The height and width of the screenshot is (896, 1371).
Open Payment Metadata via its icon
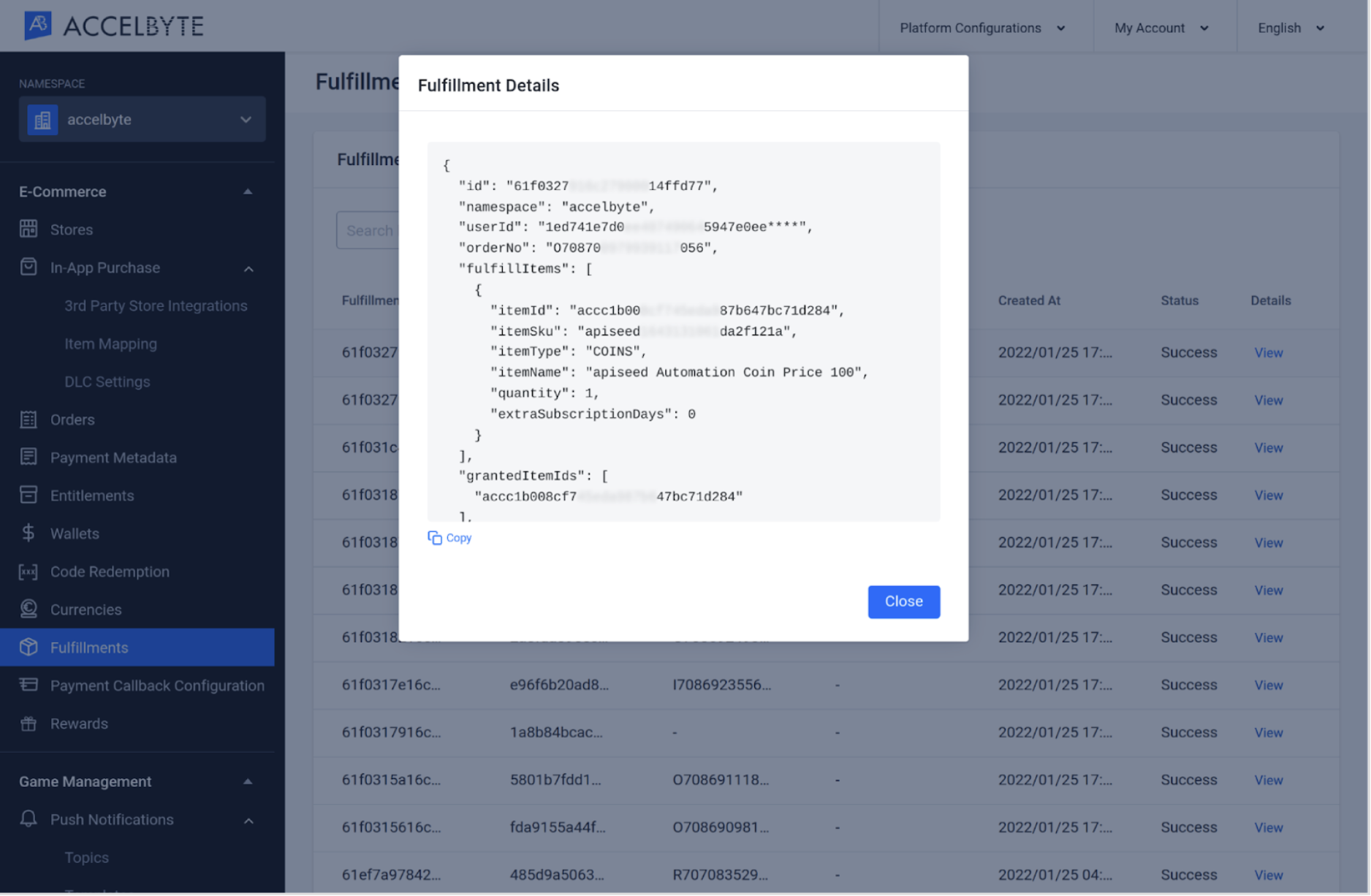click(x=29, y=457)
